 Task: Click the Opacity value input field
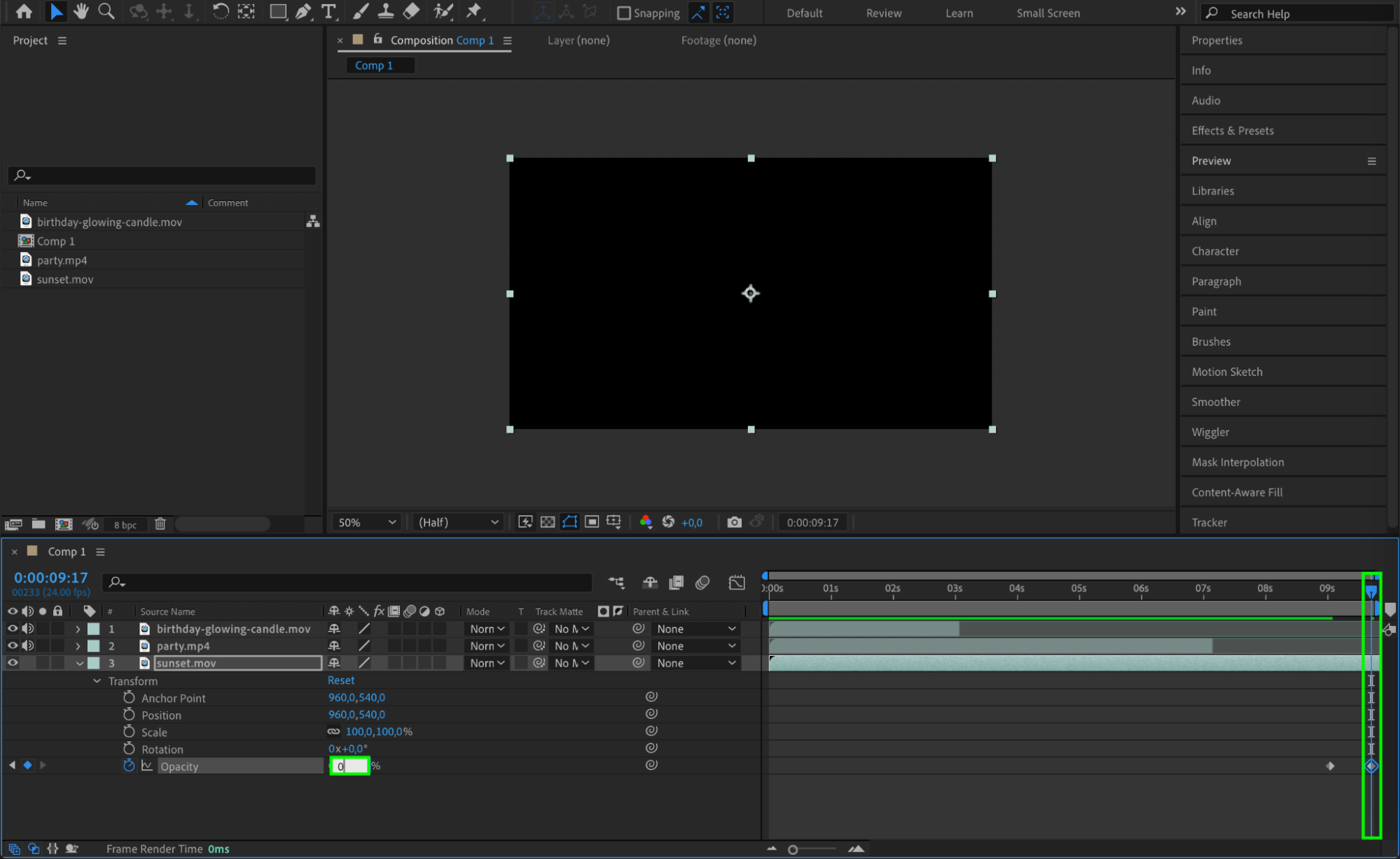(x=349, y=766)
